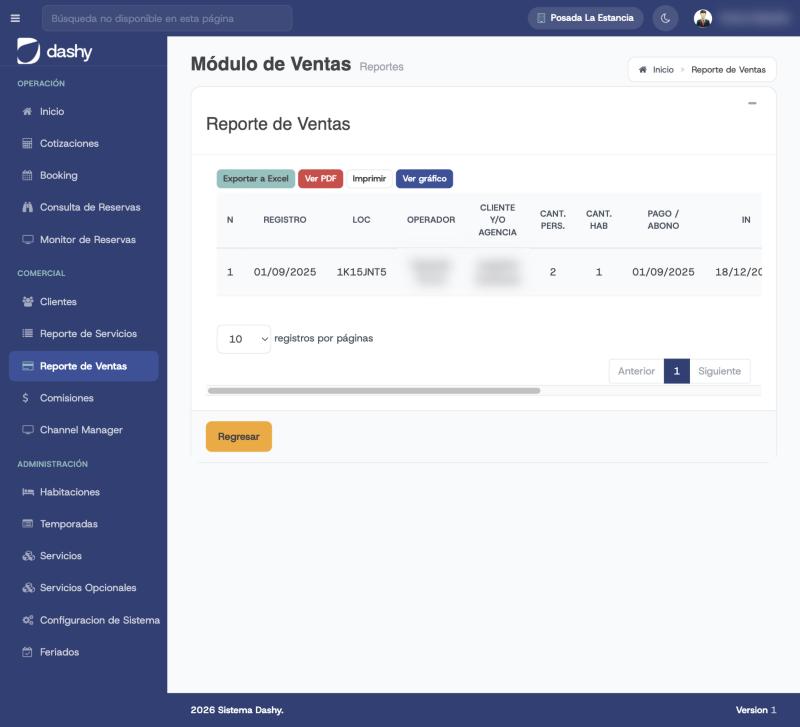
Task: Go to Cotizaciones in the sidebar
Action: (x=84, y=143)
